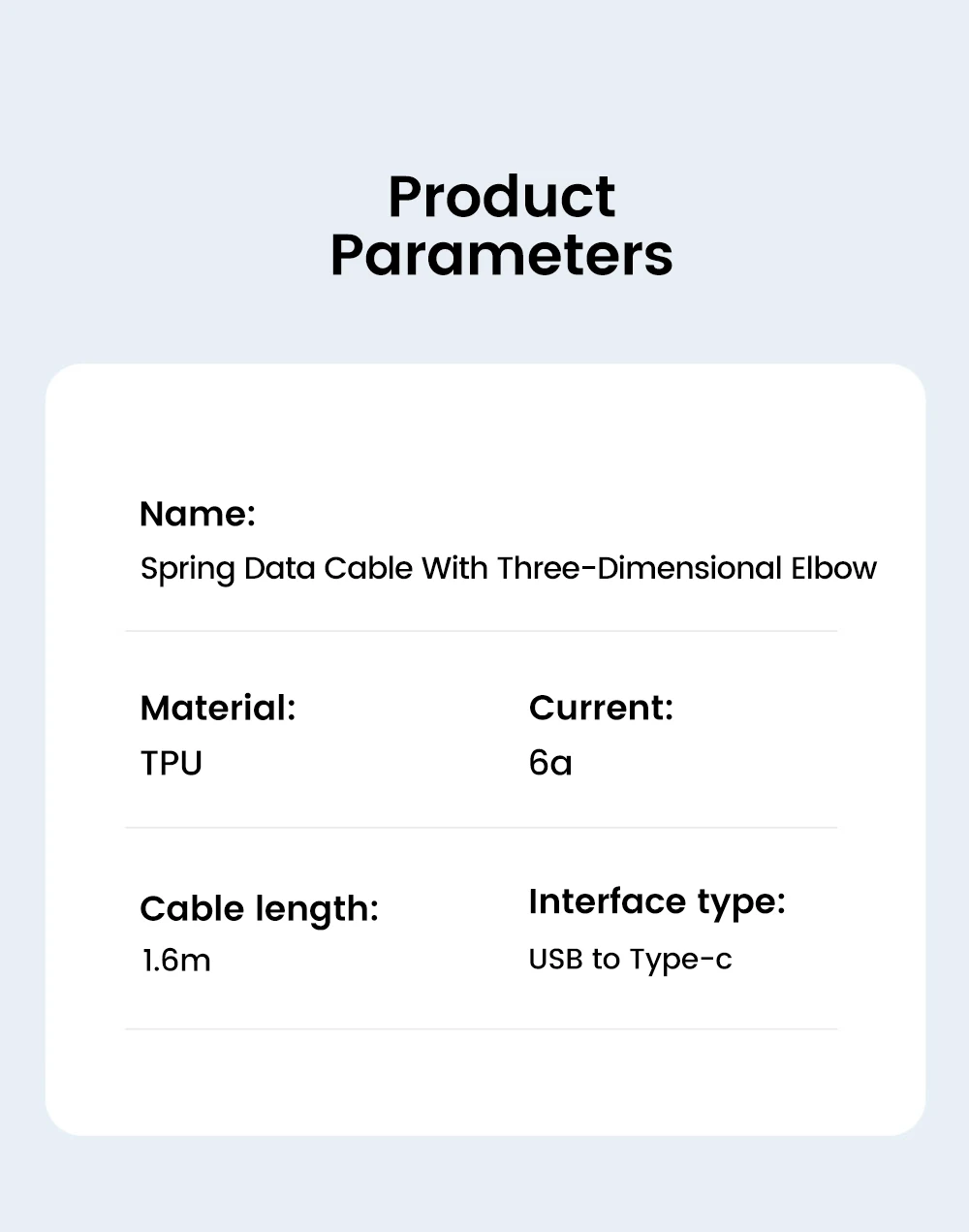Screen dimensions: 969x1232
Task: Click the word "USB" in the interface value
Action: pyautogui.click(x=554, y=960)
